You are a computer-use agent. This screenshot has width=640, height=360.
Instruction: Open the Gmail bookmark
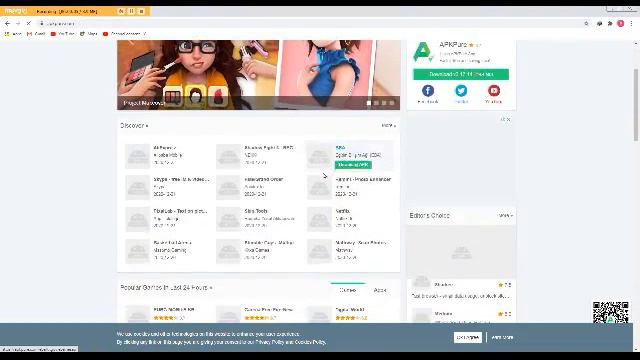36,34
